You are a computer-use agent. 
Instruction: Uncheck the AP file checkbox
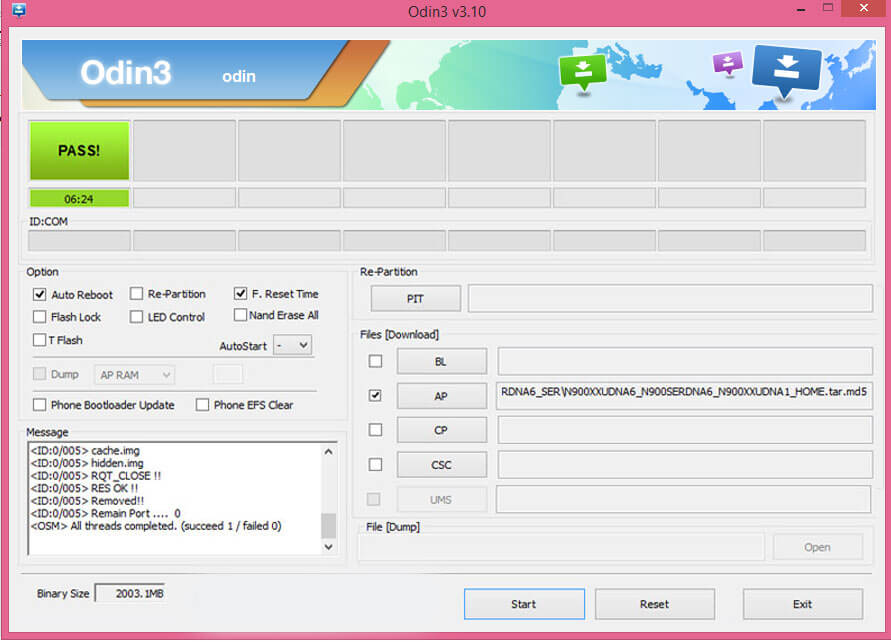(x=375, y=395)
